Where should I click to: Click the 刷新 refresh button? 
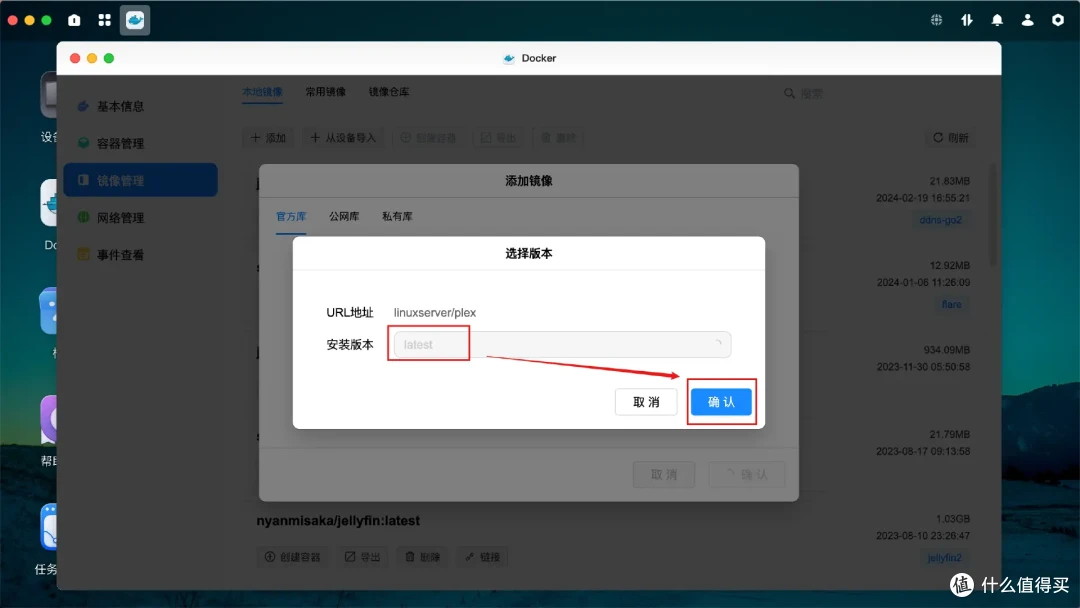951,138
